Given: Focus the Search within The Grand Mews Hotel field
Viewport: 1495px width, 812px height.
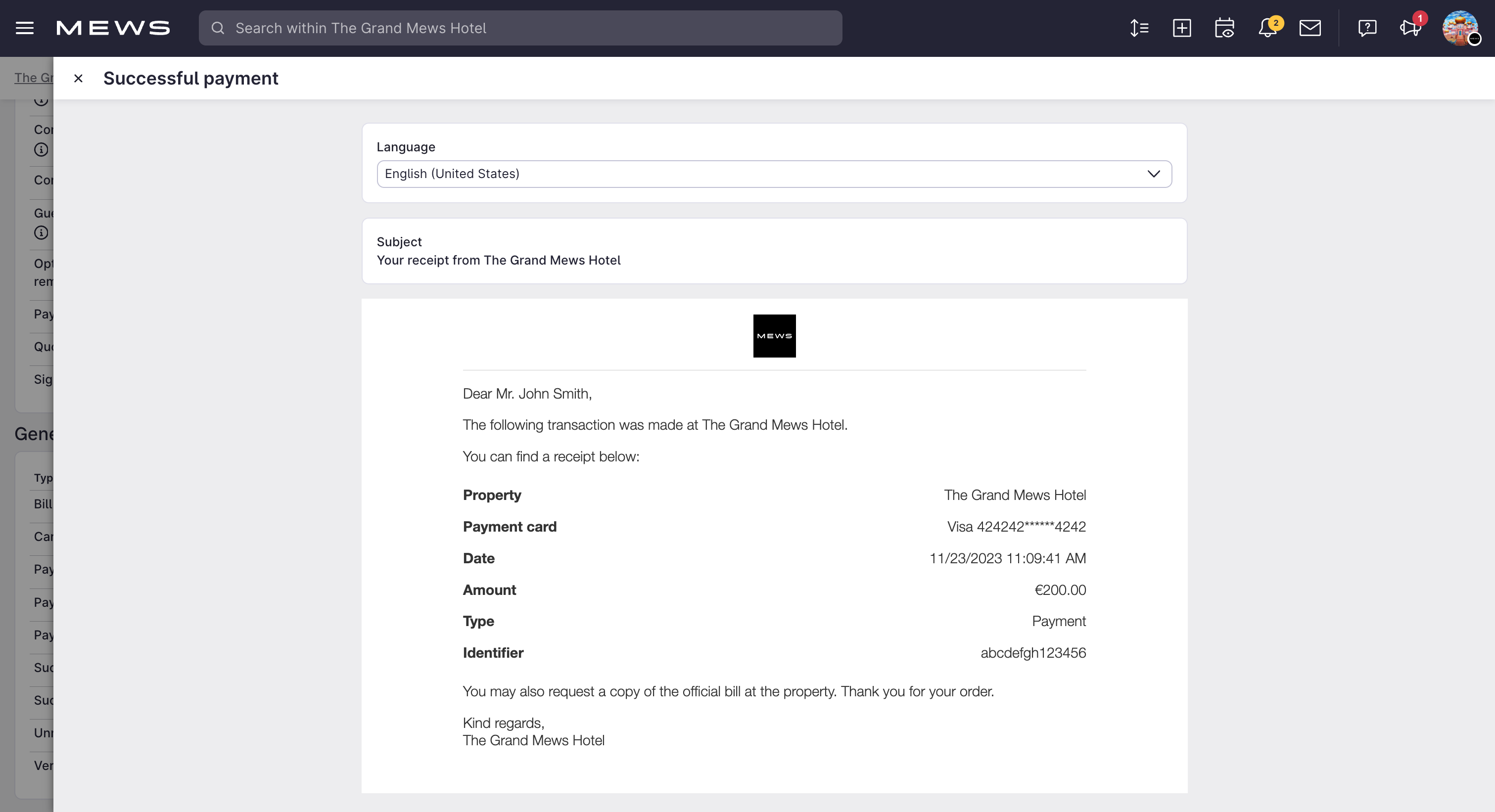Looking at the screenshot, I should (520, 28).
